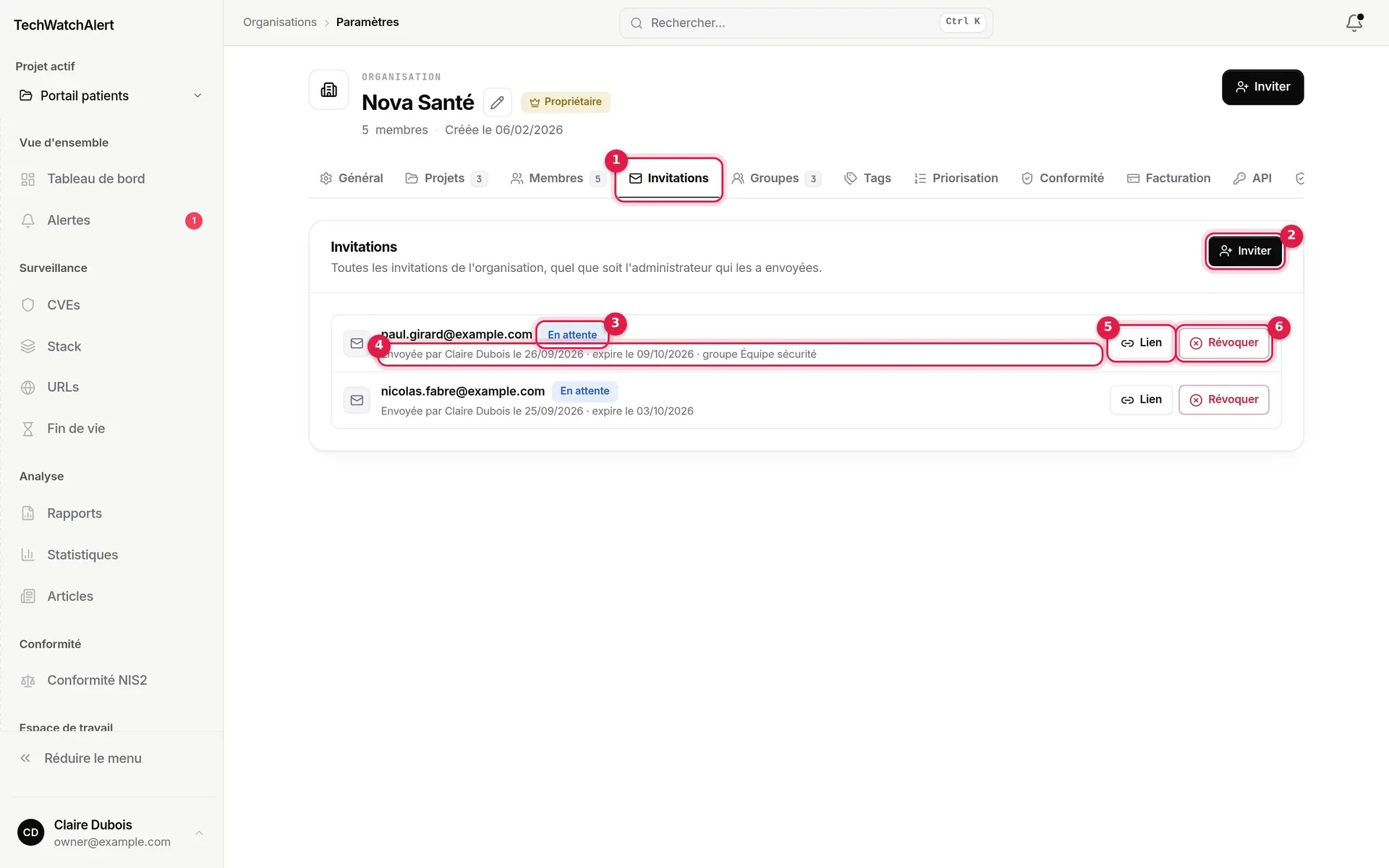This screenshot has width=1389, height=868.
Task: Open the Priorisation tab
Action: click(x=956, y=178)
